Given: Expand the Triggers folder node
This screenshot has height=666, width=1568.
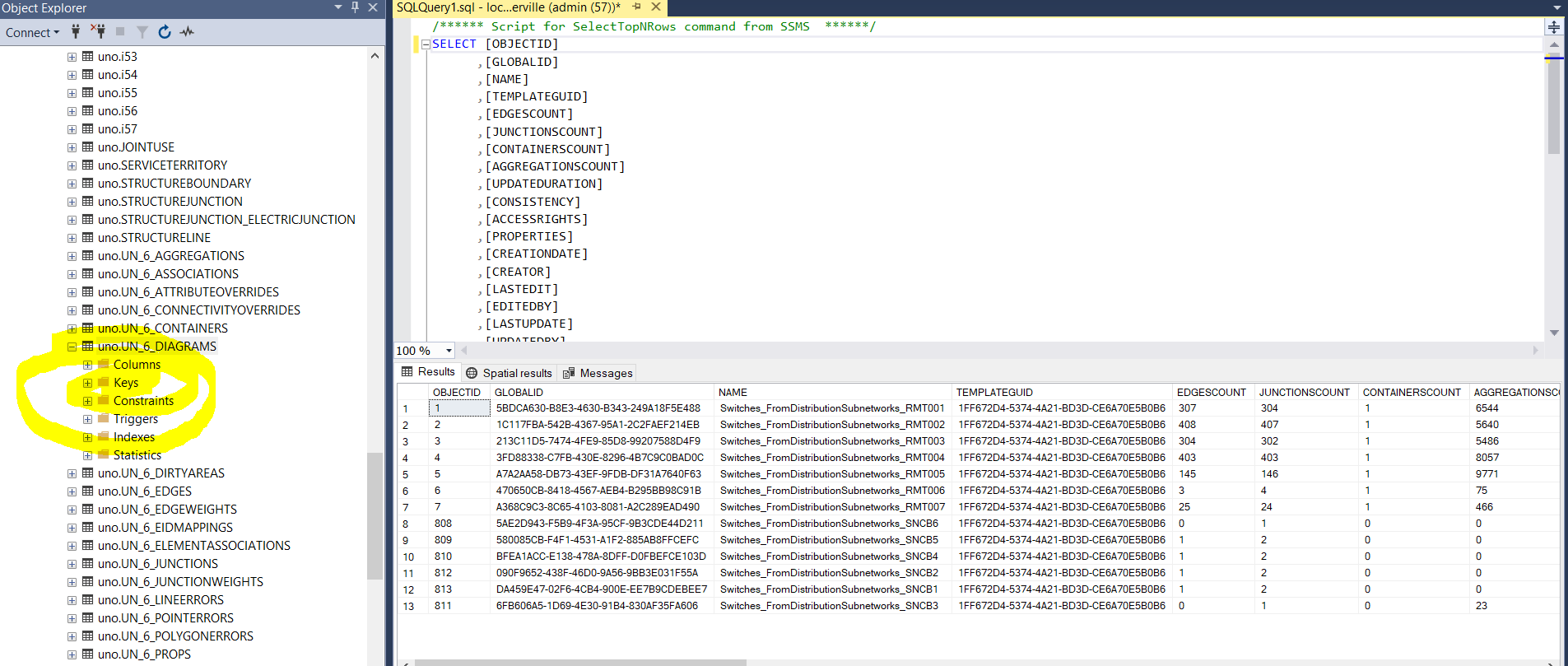Looking at the screenshot, I should point(87,419).
